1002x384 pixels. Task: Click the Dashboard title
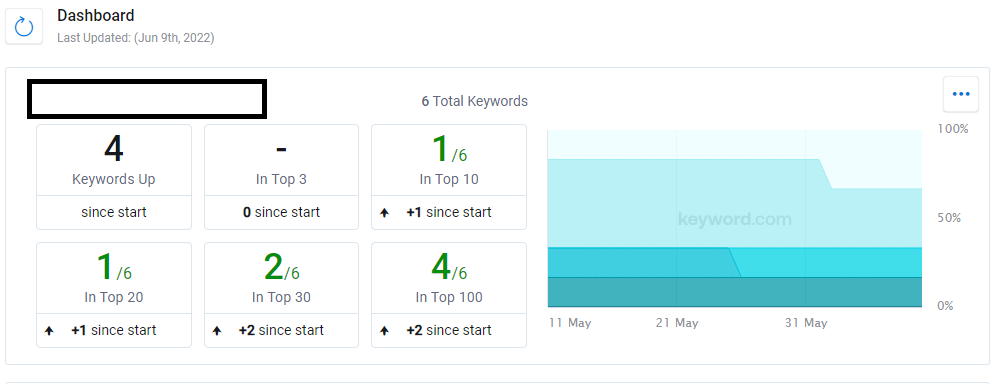click(96, 15)
